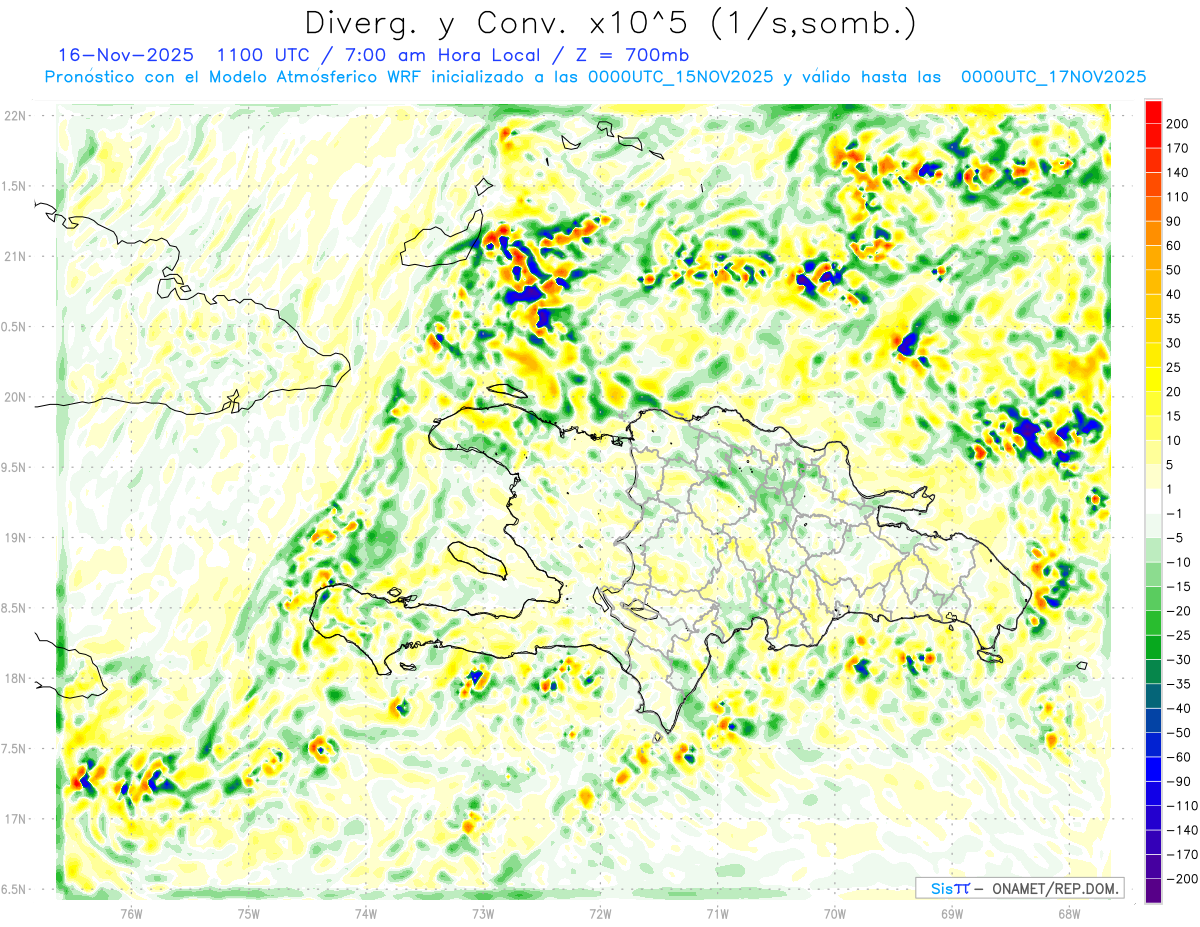Viewport: 1200px width, 927px height.
Task: Click the colorbar value '-5'
Action: point(1176,537)
